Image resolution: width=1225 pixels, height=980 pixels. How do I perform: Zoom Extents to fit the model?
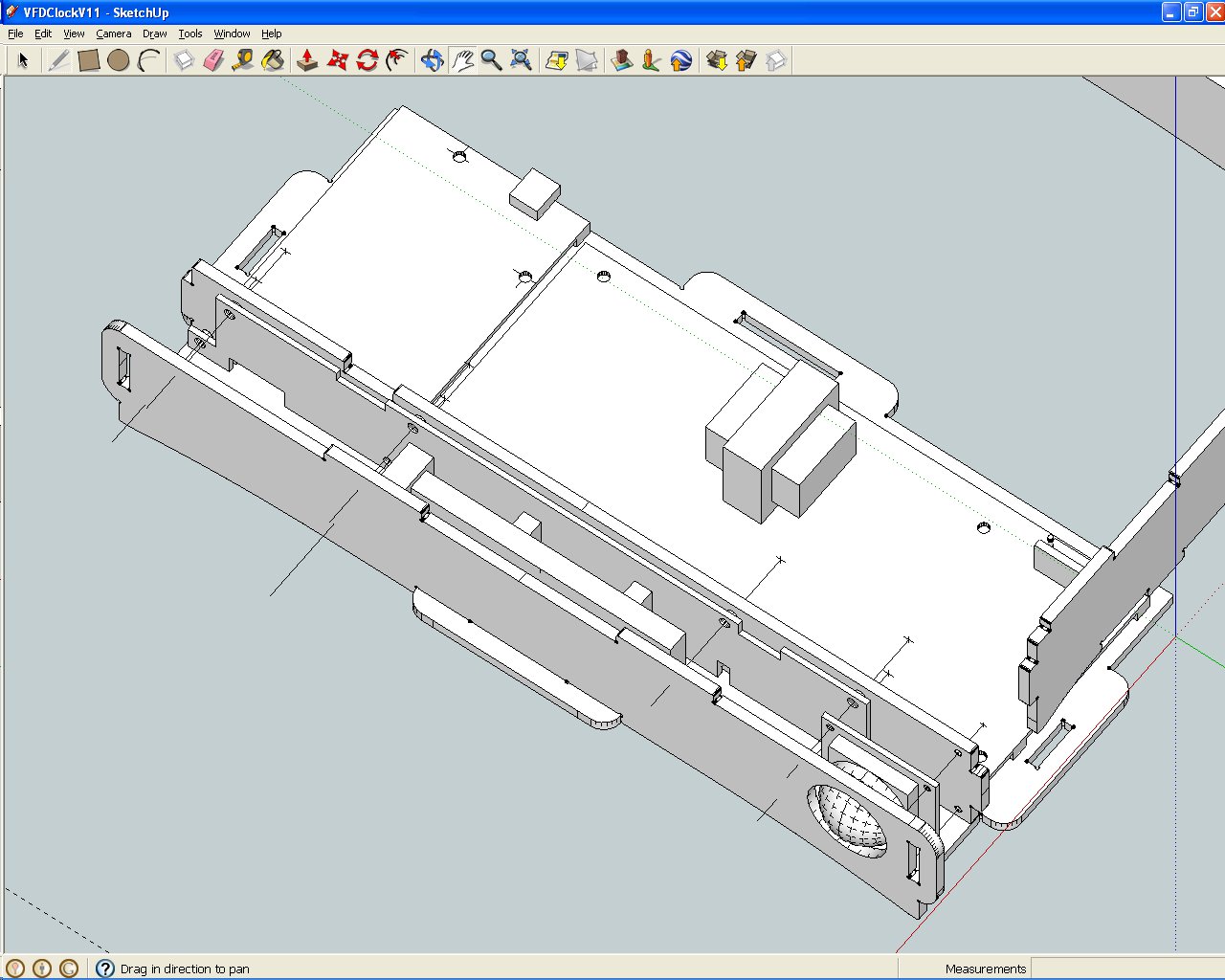[x=522, y=59]
